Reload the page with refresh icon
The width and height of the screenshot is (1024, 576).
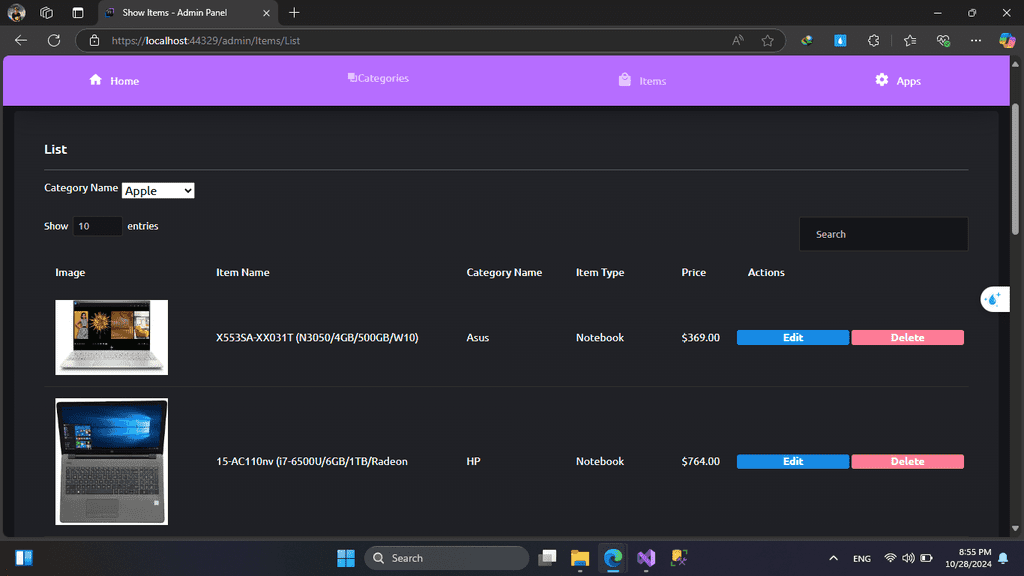coord(54,40)
